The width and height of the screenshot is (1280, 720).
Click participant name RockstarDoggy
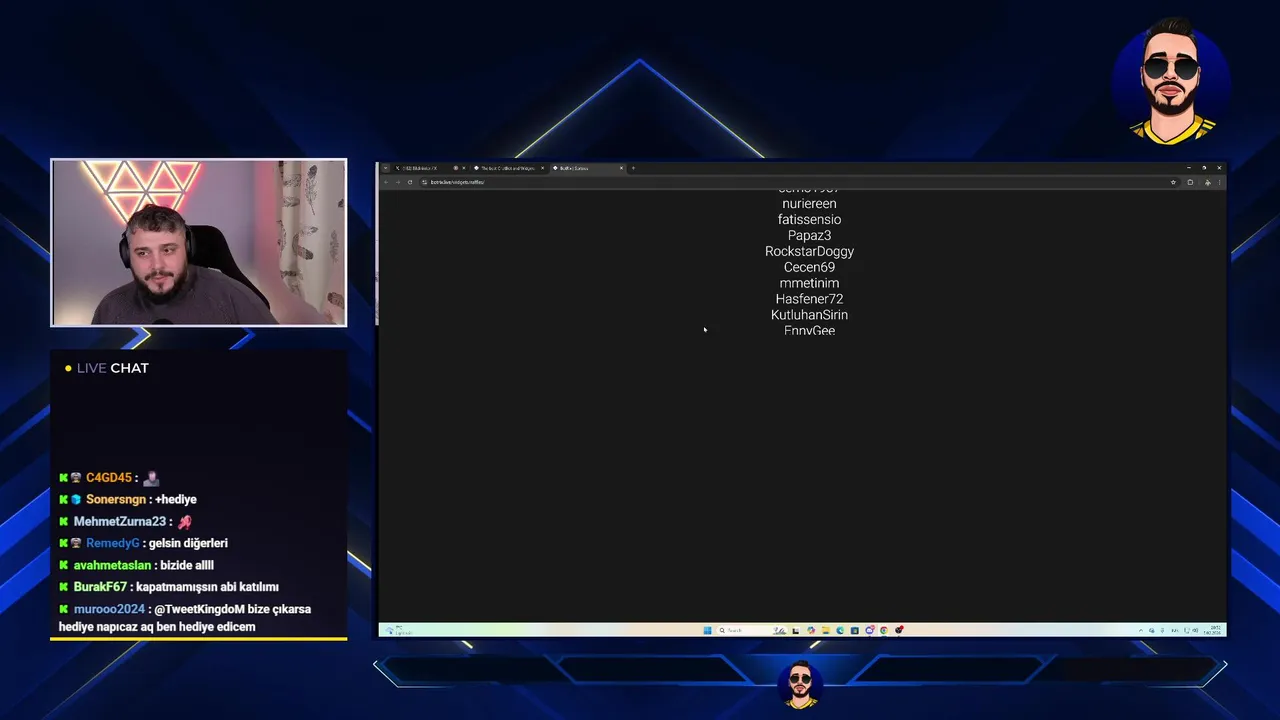pyautogui.click(x=809, y=252)
